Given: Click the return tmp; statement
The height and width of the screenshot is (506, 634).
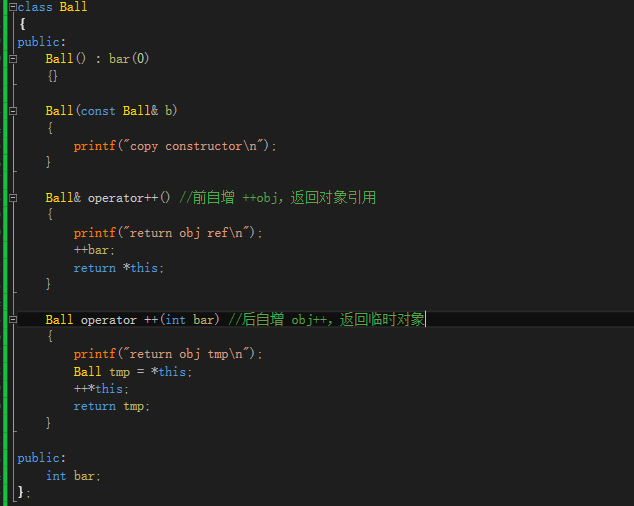Looking at the screenshot, I should (x=111, y=406).
